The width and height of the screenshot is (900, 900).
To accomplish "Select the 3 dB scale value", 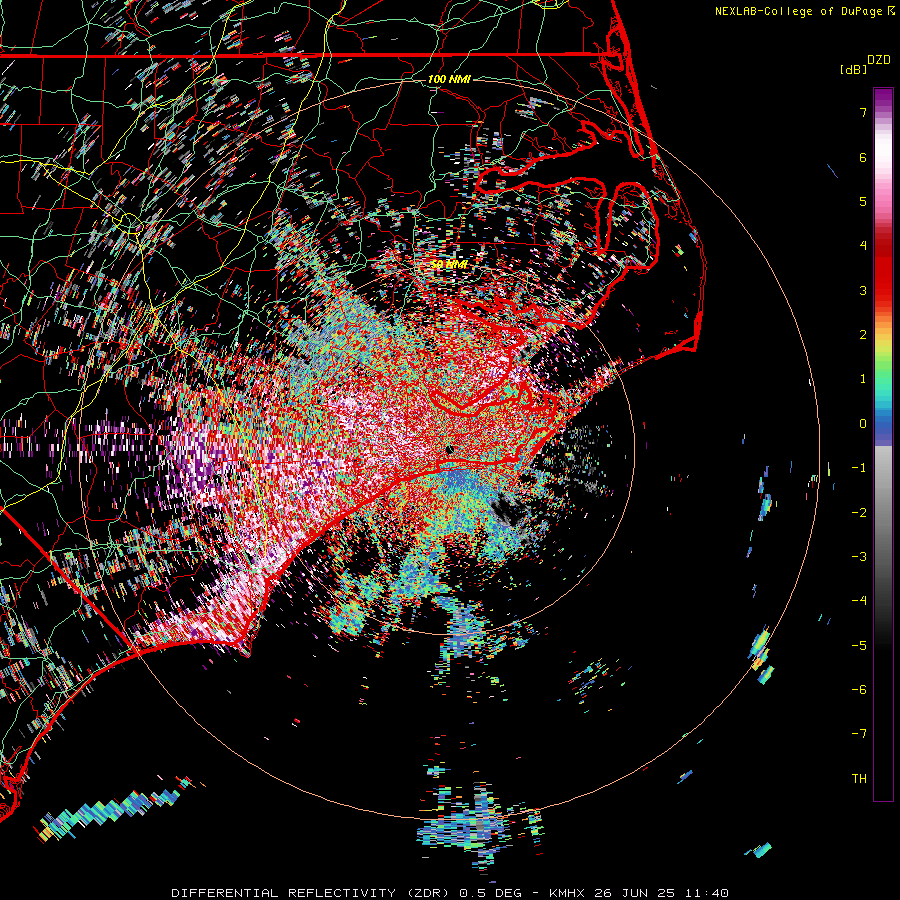I will pos(863,290).
